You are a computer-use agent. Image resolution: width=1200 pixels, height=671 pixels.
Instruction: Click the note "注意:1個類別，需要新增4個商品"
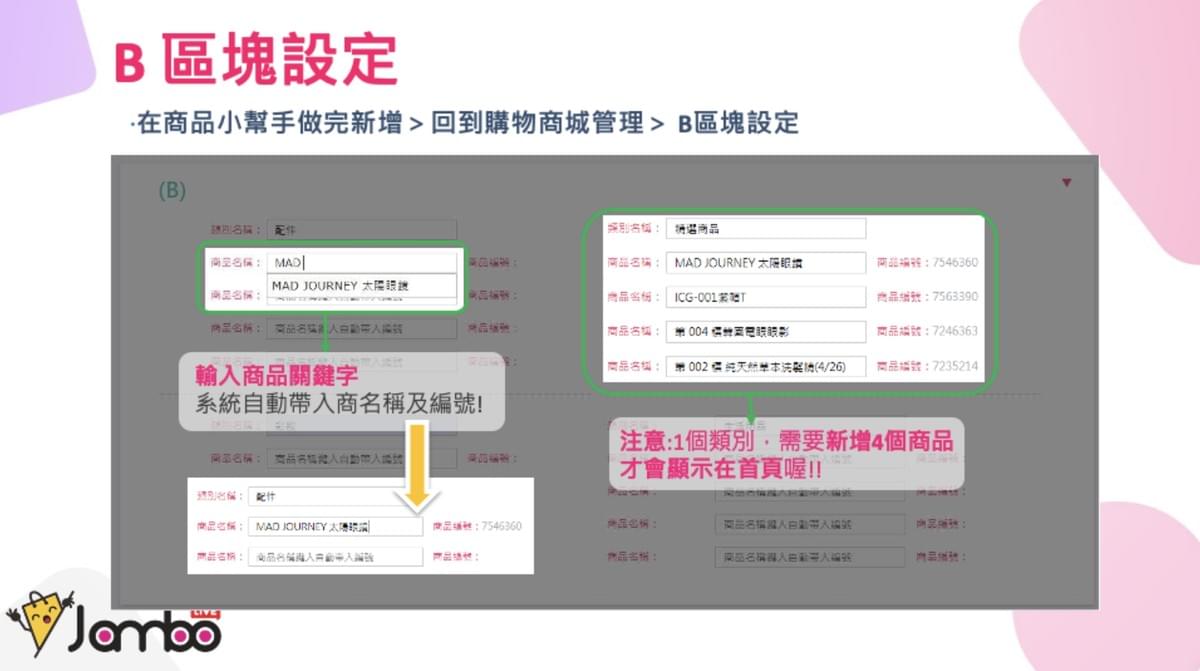pos(786,441)
